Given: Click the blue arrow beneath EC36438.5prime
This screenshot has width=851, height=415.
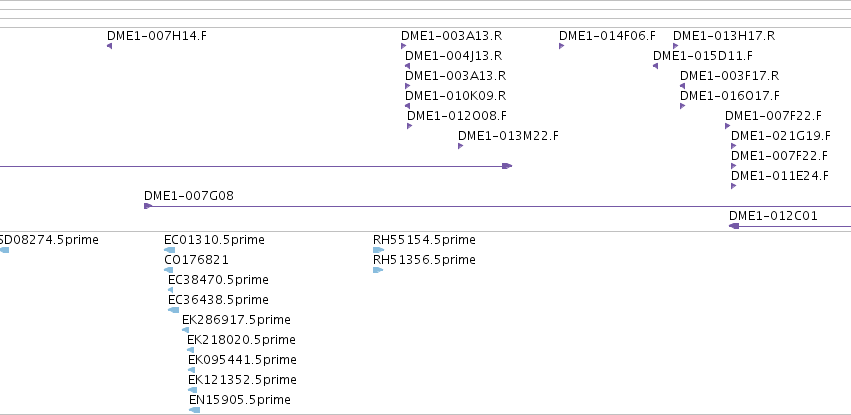Looking at the screenshot, I should click(173, 310).
